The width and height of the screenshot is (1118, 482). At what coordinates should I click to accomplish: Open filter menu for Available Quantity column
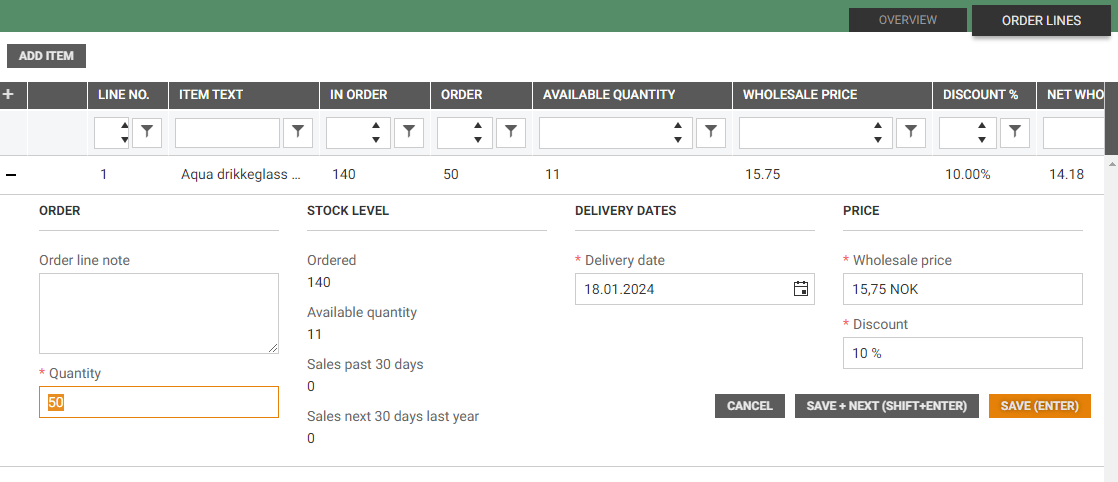point(710,132)
